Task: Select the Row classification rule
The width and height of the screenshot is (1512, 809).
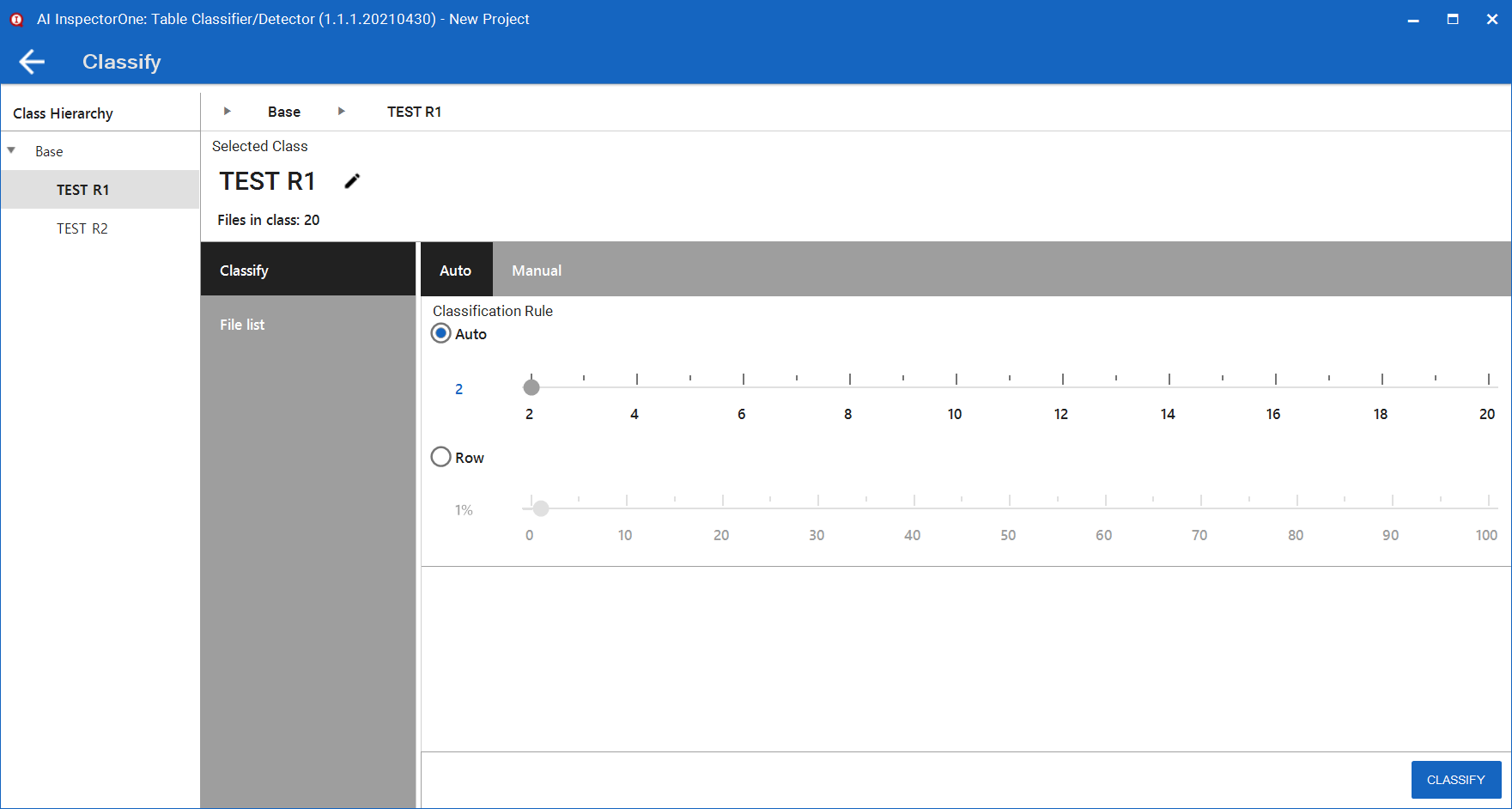Action: click(440, 456)
